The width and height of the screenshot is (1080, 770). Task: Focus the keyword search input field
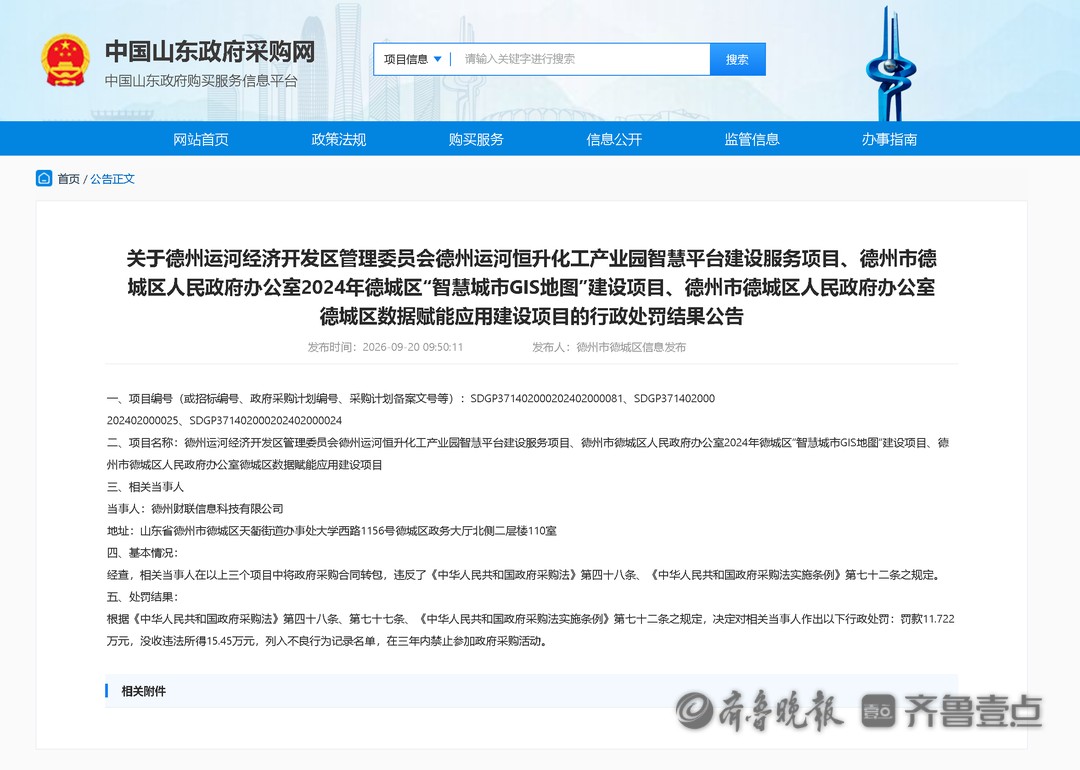point(581,59)
